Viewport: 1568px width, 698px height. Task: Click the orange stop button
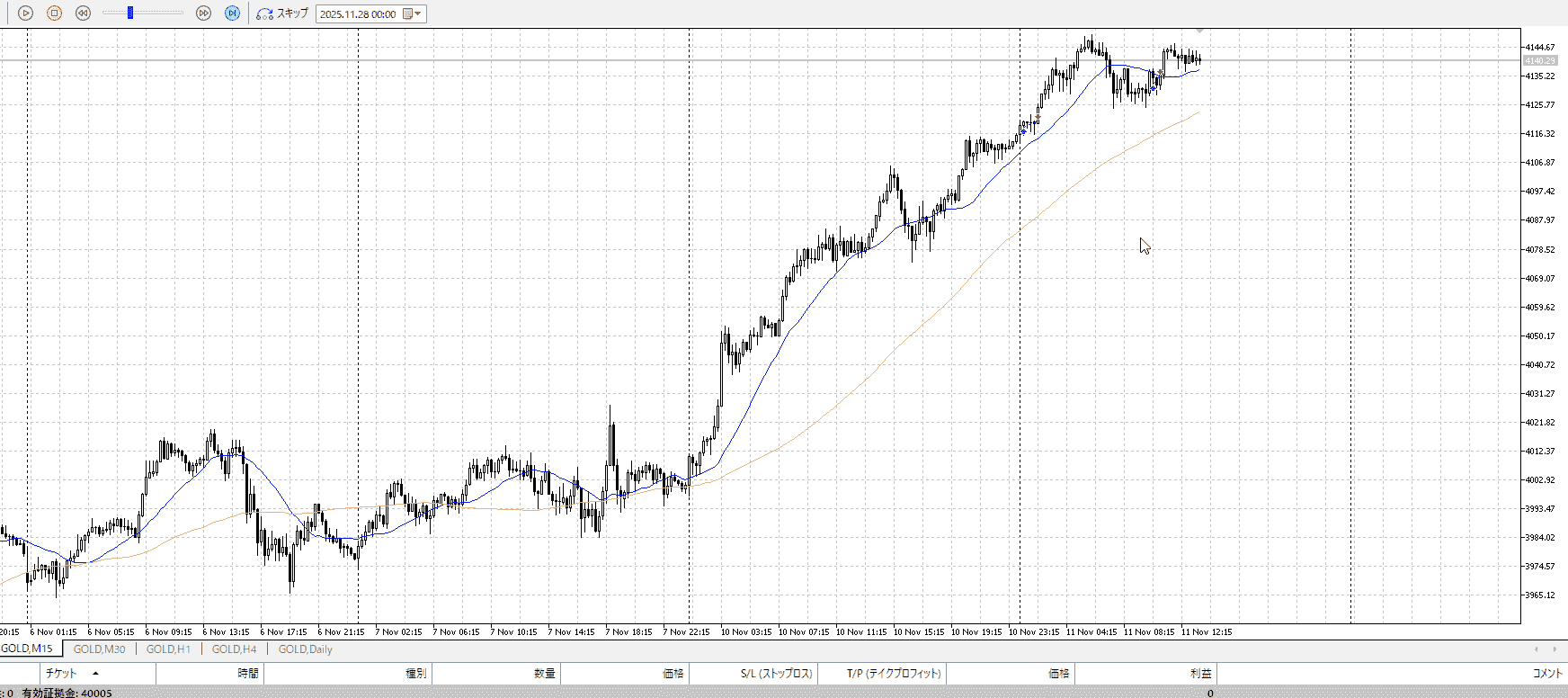(54, 13)
